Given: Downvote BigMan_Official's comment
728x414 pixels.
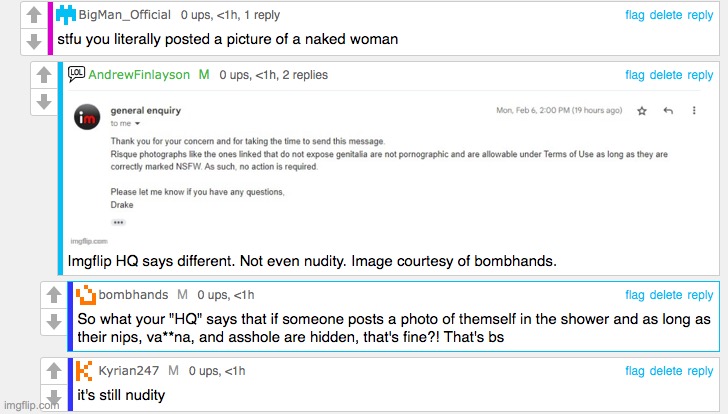Looking at the screenshot, I should (x=33, y=42).
